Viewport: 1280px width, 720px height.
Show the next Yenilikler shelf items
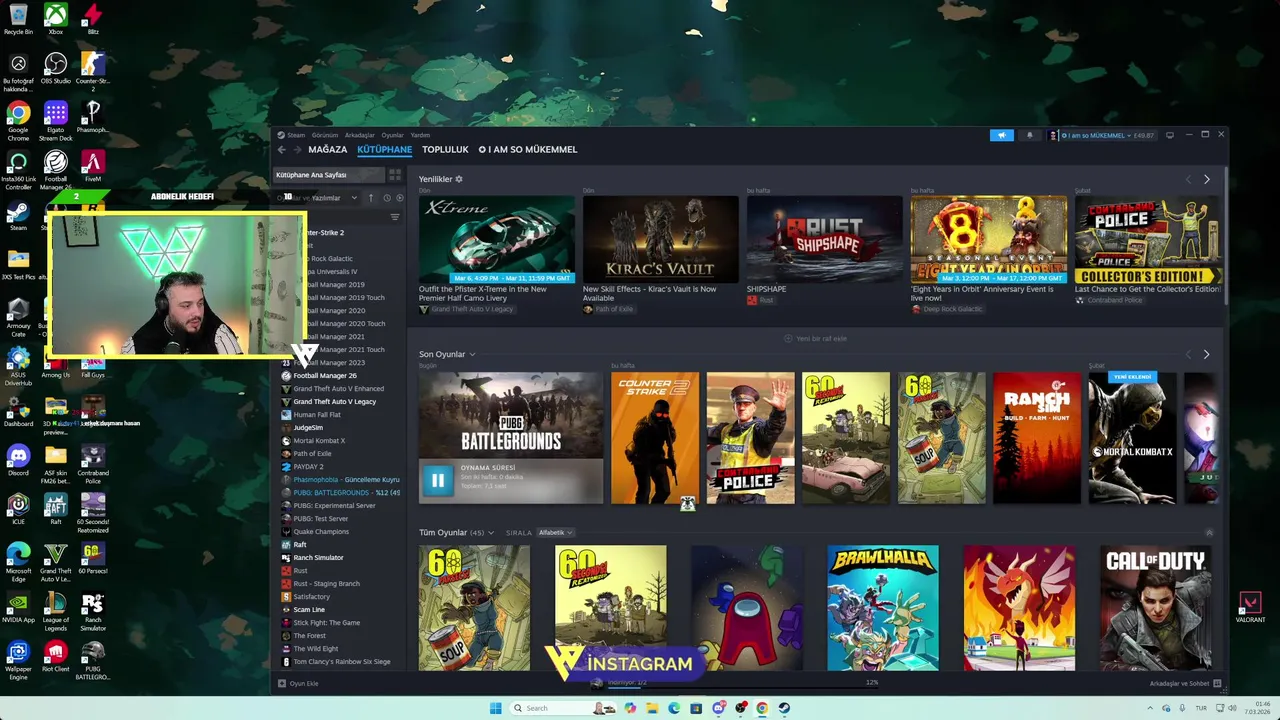(x=1206, y=179)
